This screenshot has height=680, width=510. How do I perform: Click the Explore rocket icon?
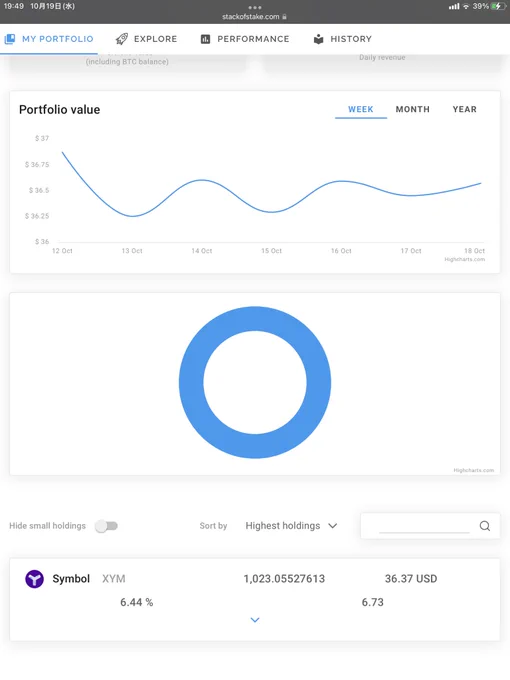click(122, 39)
